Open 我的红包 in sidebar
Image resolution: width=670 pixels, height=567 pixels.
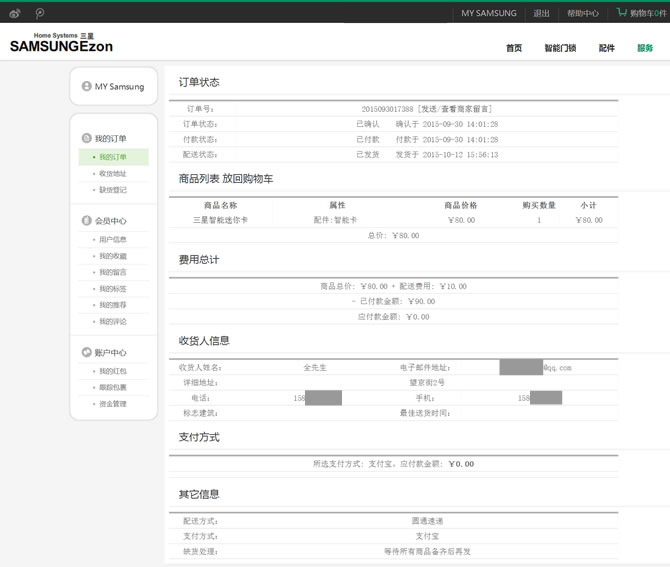(x=113, y=371)
